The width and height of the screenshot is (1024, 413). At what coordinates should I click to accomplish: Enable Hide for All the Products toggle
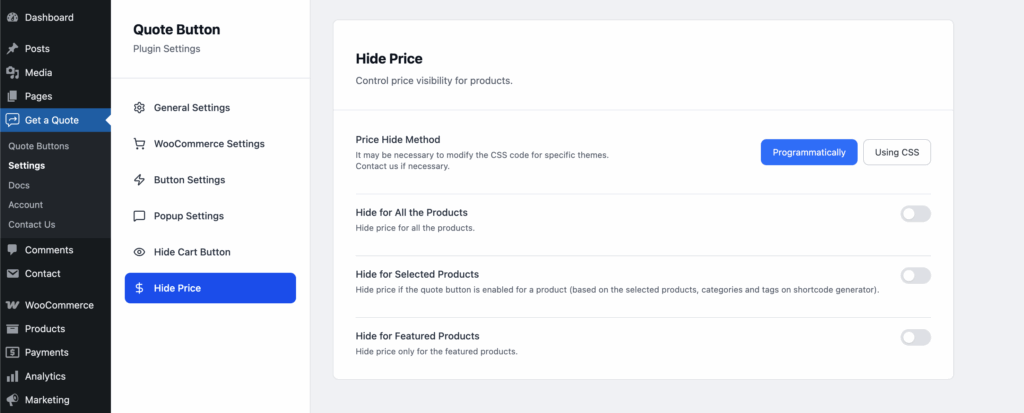pos(915,213)
